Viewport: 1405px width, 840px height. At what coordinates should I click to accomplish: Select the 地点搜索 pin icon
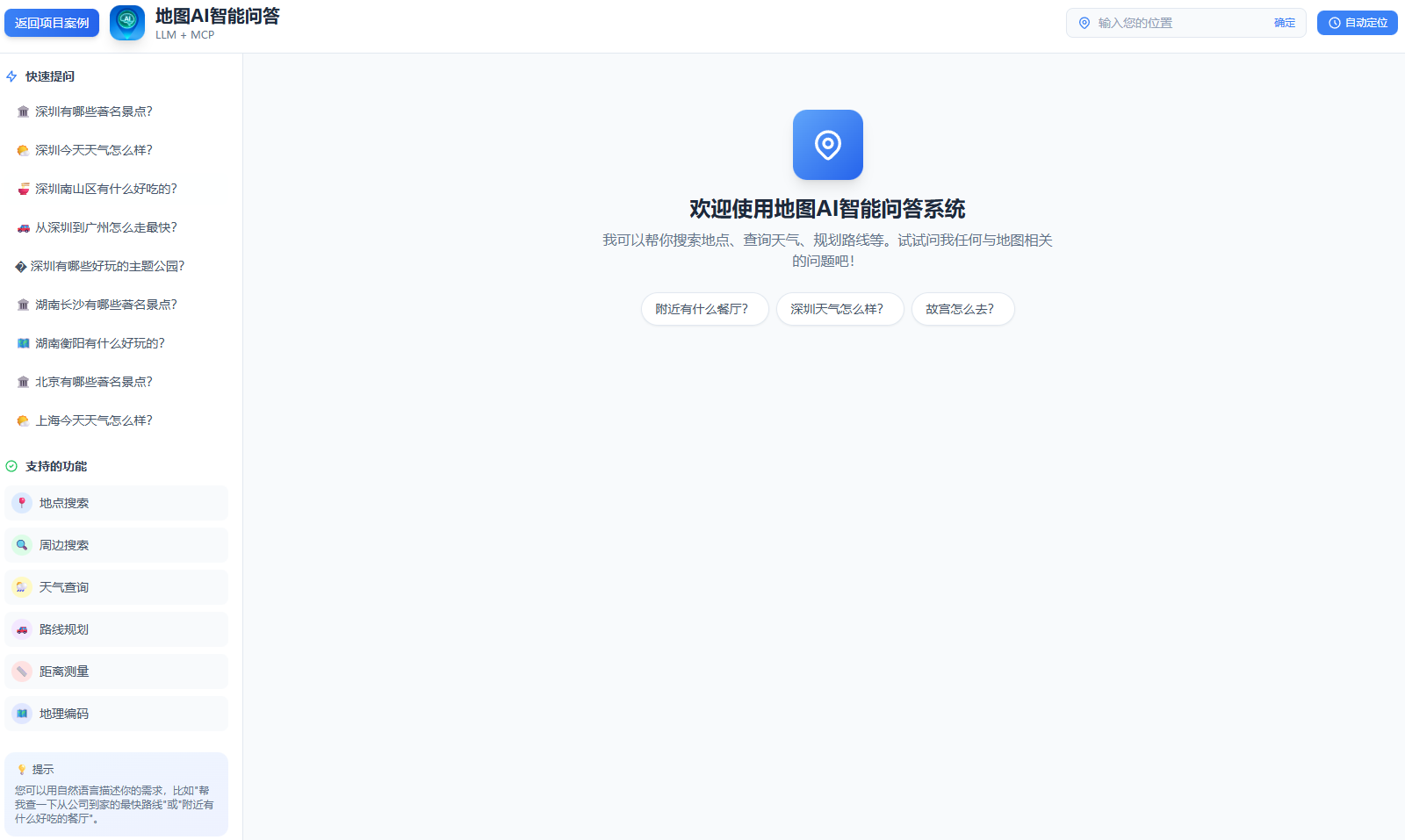[x=21, y=503]
